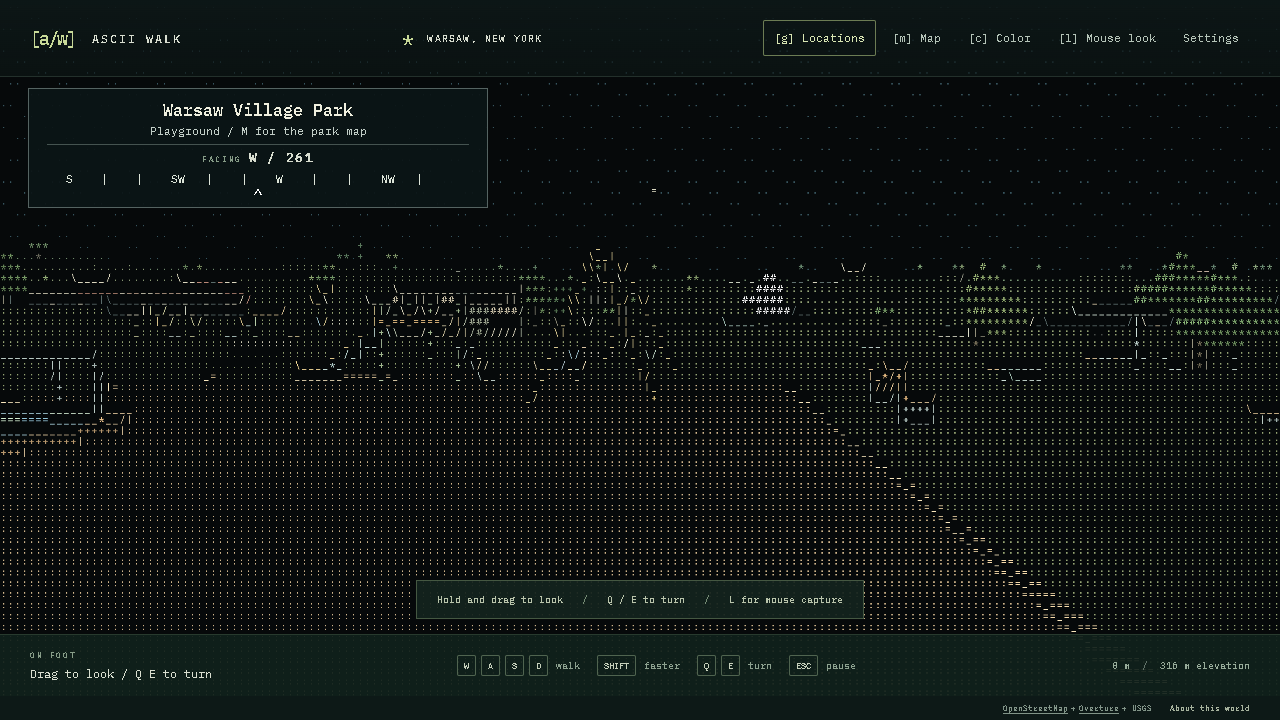The image size is (1280, 720).
Task: Click the star icon beside Warsaw, New York
Action: point(408,40)
